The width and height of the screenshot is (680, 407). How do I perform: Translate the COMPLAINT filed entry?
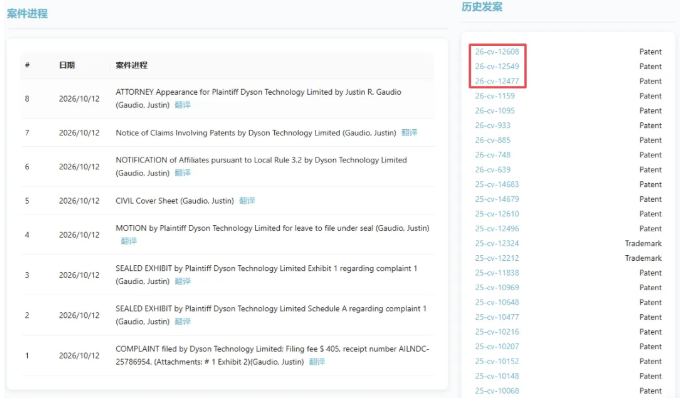317,362
